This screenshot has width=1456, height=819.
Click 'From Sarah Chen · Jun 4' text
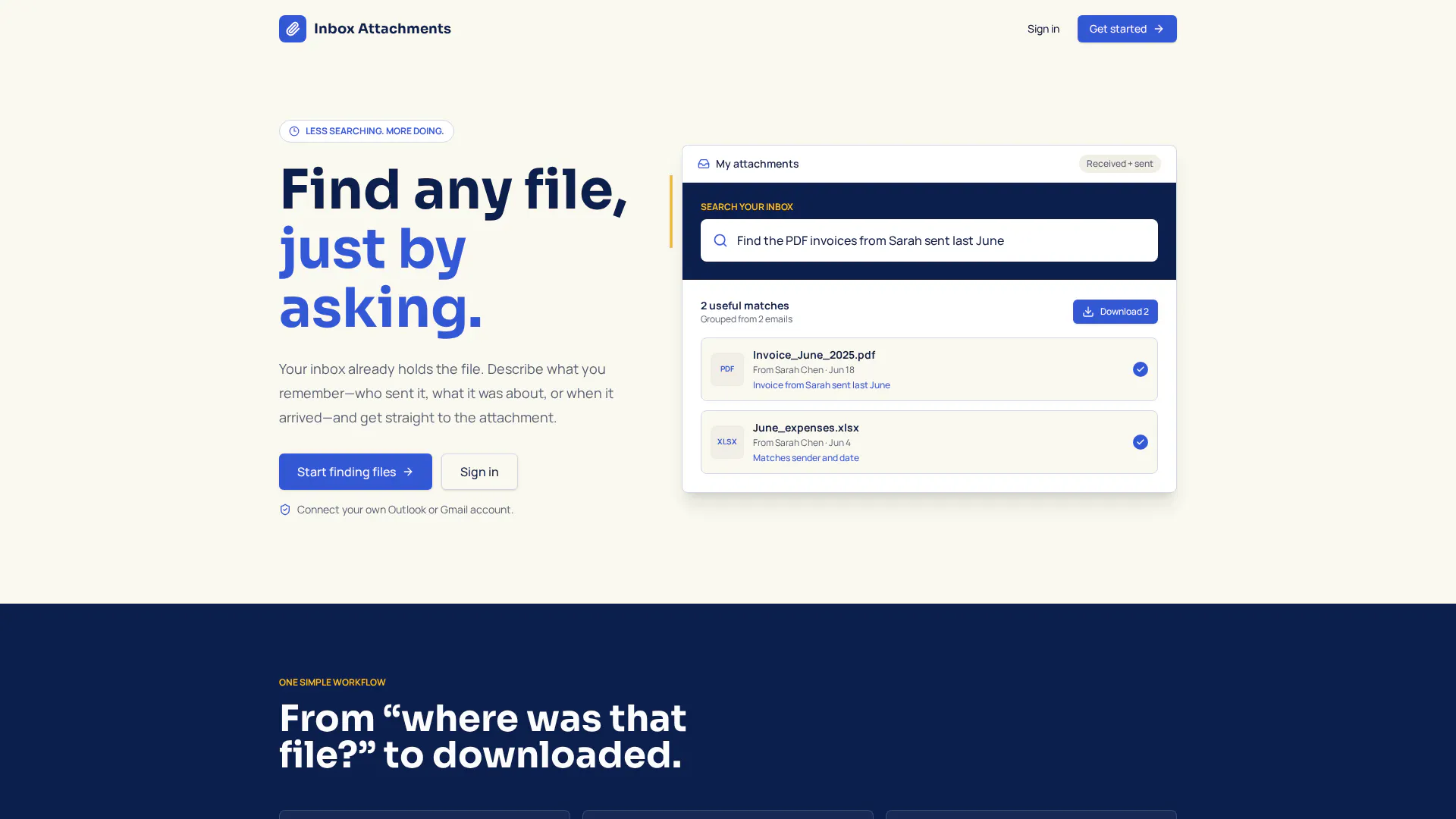click(802, 443)
